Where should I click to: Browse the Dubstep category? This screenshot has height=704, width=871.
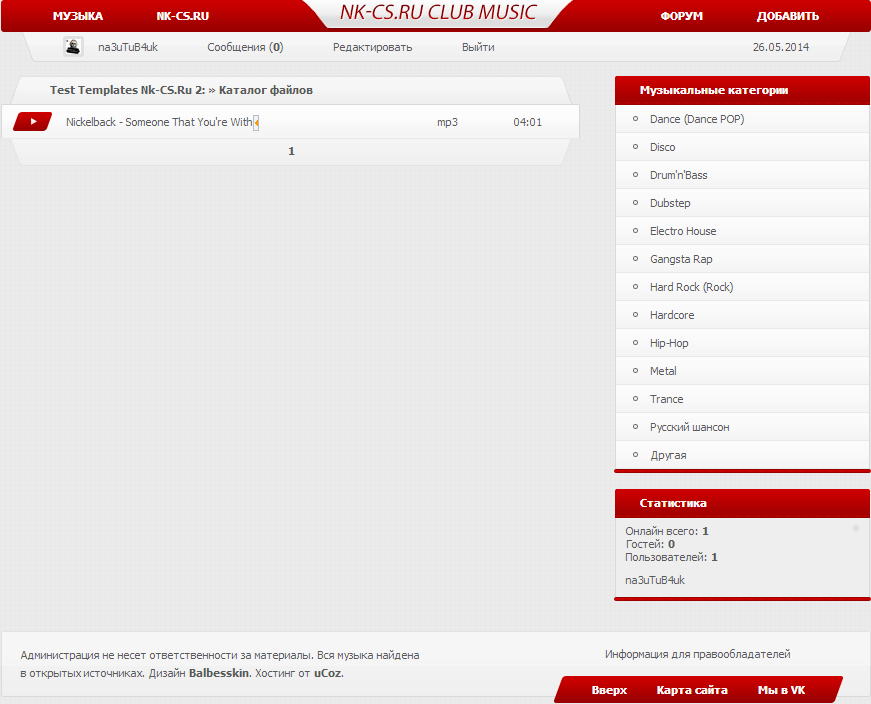(x=670, y=203)
